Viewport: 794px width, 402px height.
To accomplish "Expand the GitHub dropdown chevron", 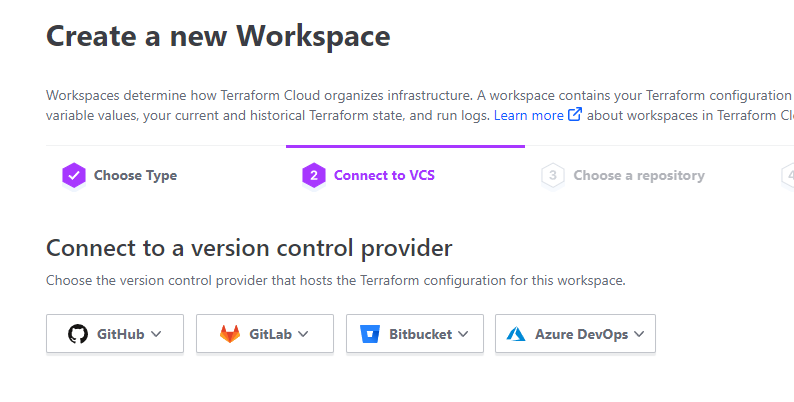I will click(x=156, y=334).
